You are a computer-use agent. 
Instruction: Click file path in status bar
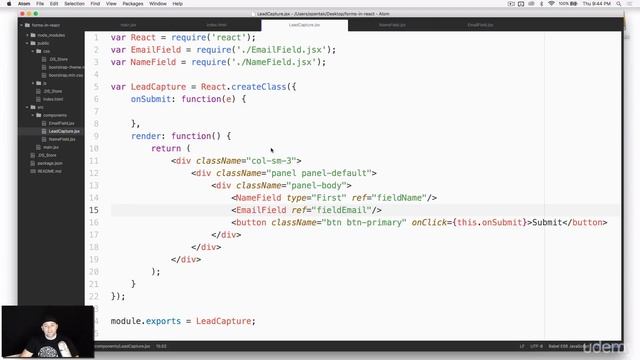point(122,346)
